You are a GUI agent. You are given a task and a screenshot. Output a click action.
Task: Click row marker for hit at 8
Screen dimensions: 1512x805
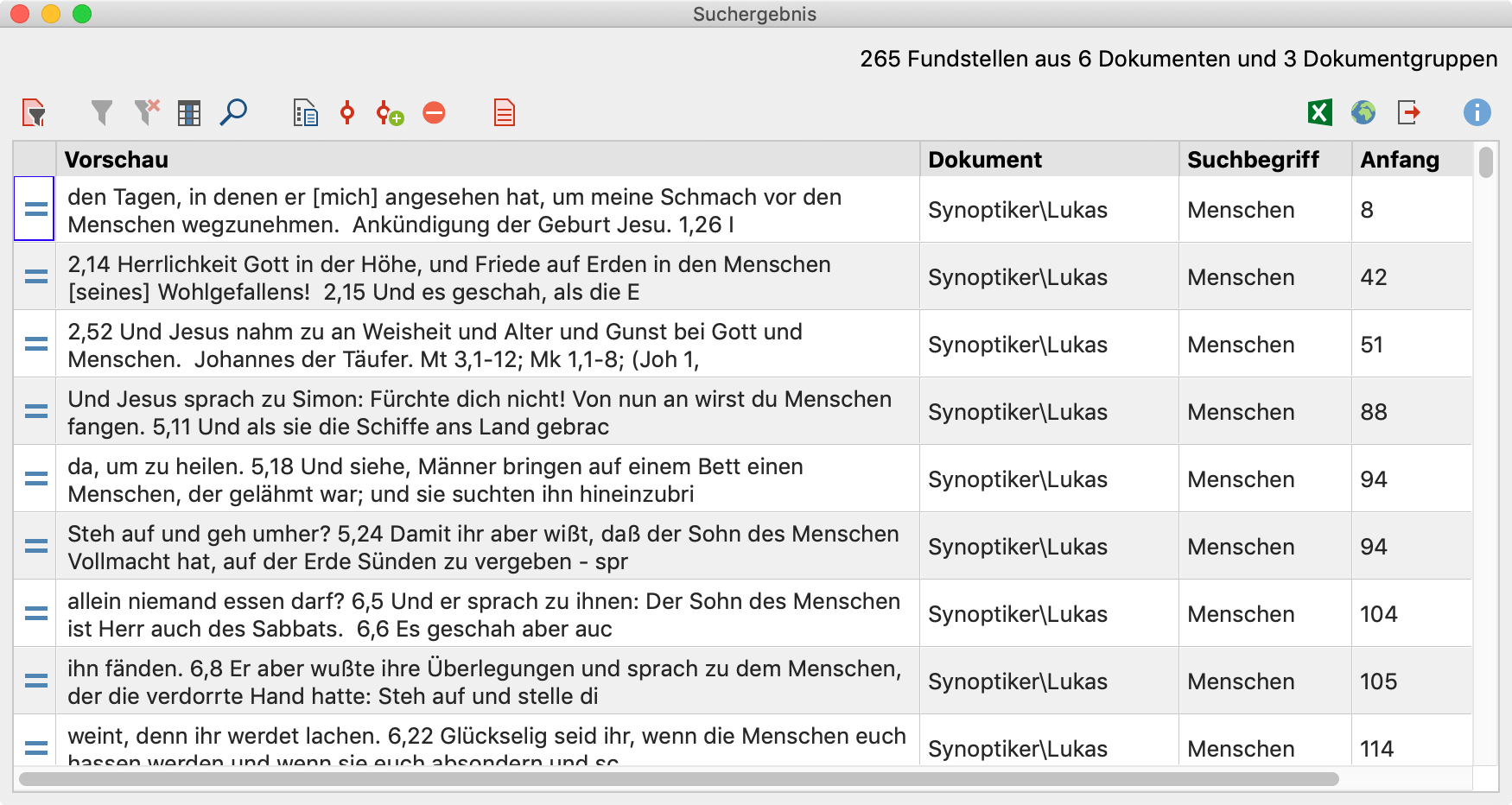[35, 209]
